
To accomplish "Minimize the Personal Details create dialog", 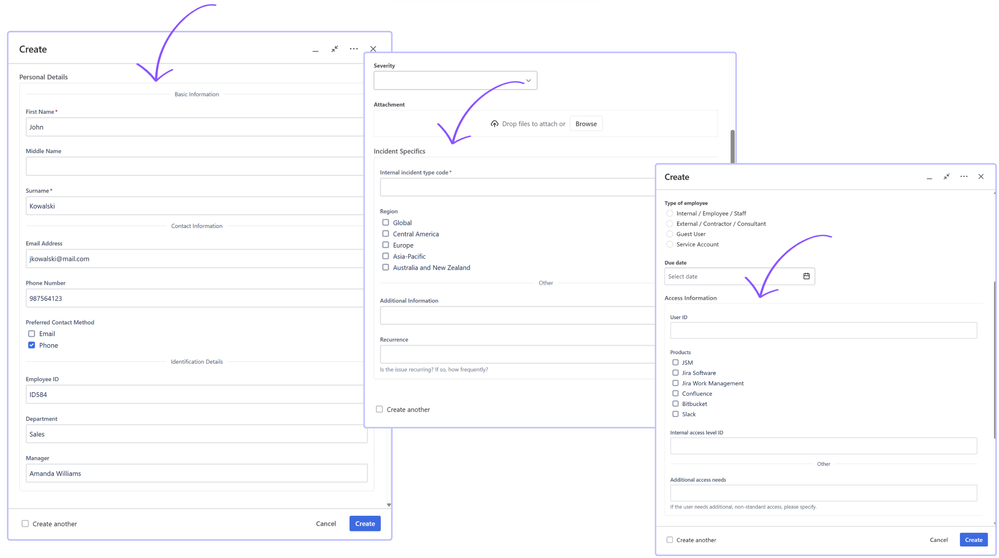I will [316, 50].
